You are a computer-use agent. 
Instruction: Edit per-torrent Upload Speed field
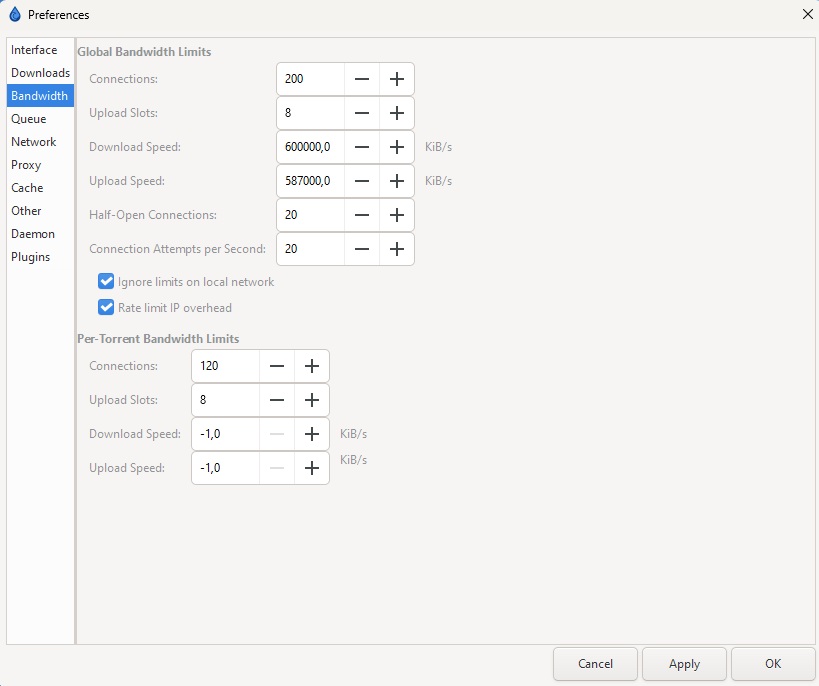click(x=226, y=468)
